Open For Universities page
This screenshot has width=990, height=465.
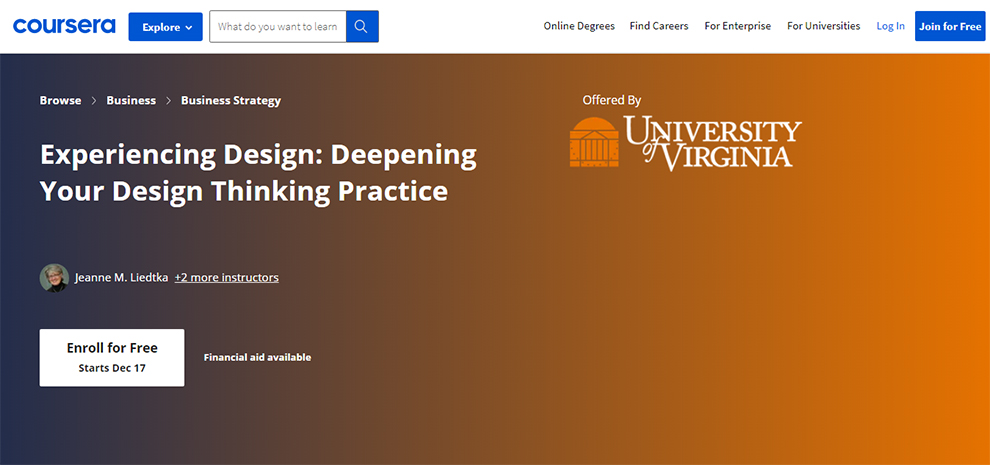coord(823,26)
